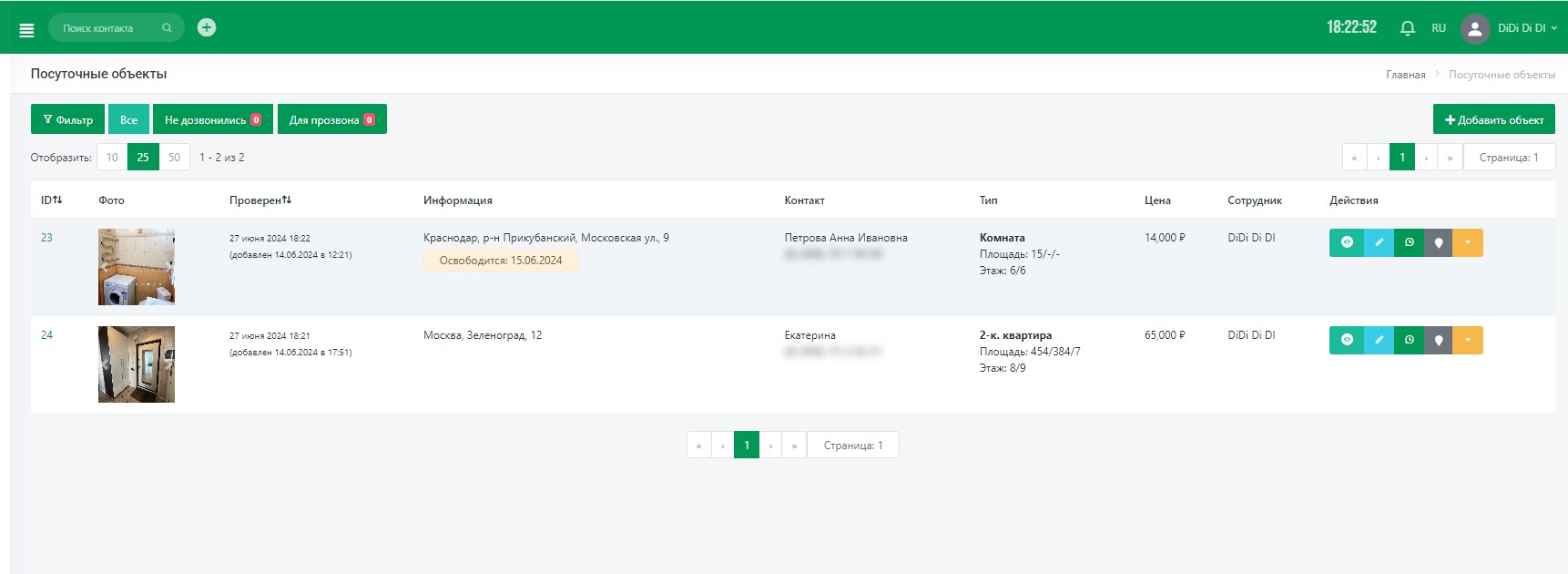Edit object 23 with the pencil icon
Viewport: 1568px width, 574px height.
click(x=1379, y=242)
